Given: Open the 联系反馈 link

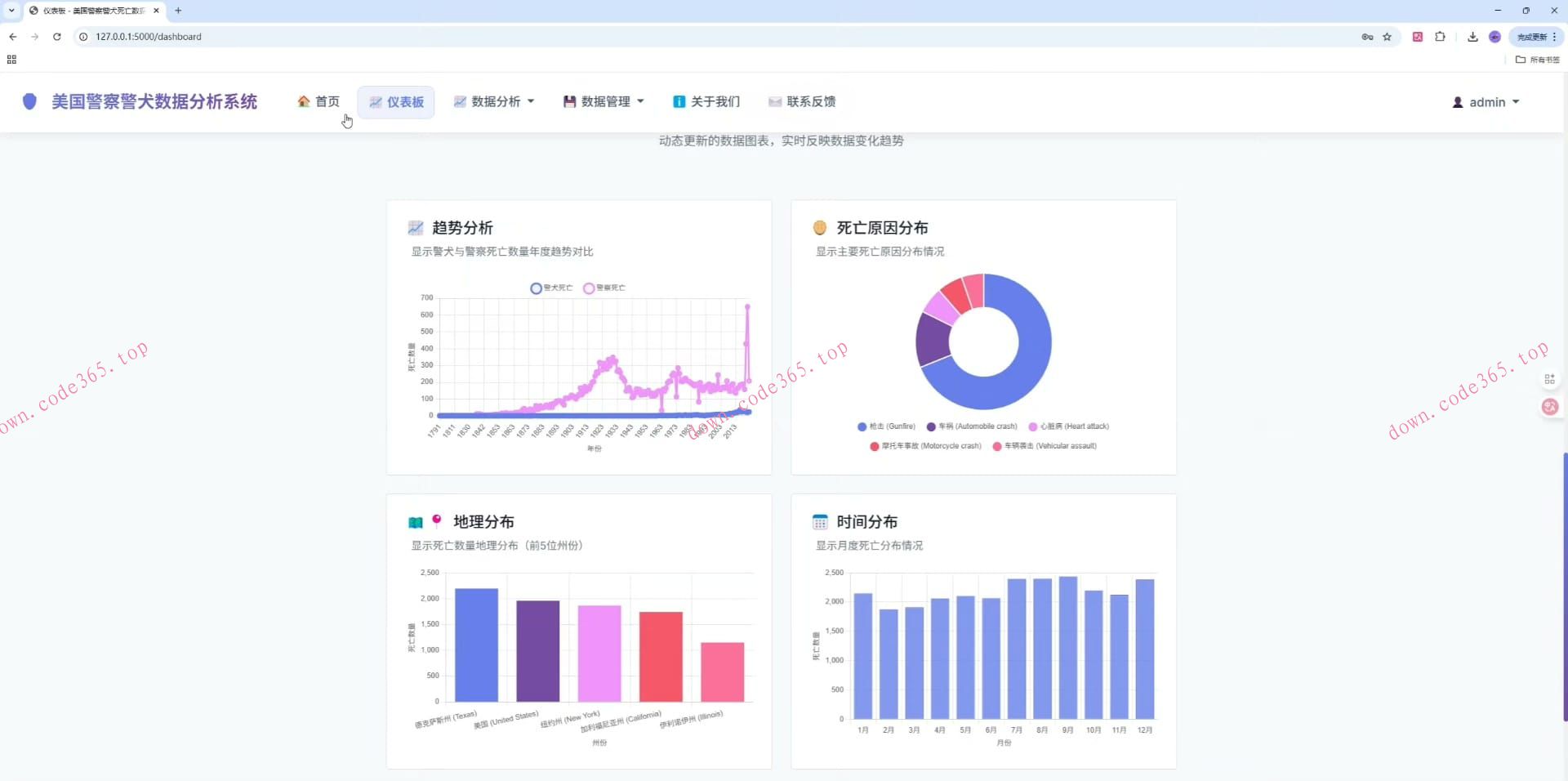Looking at the screenshot, I should tap(802, 102).
